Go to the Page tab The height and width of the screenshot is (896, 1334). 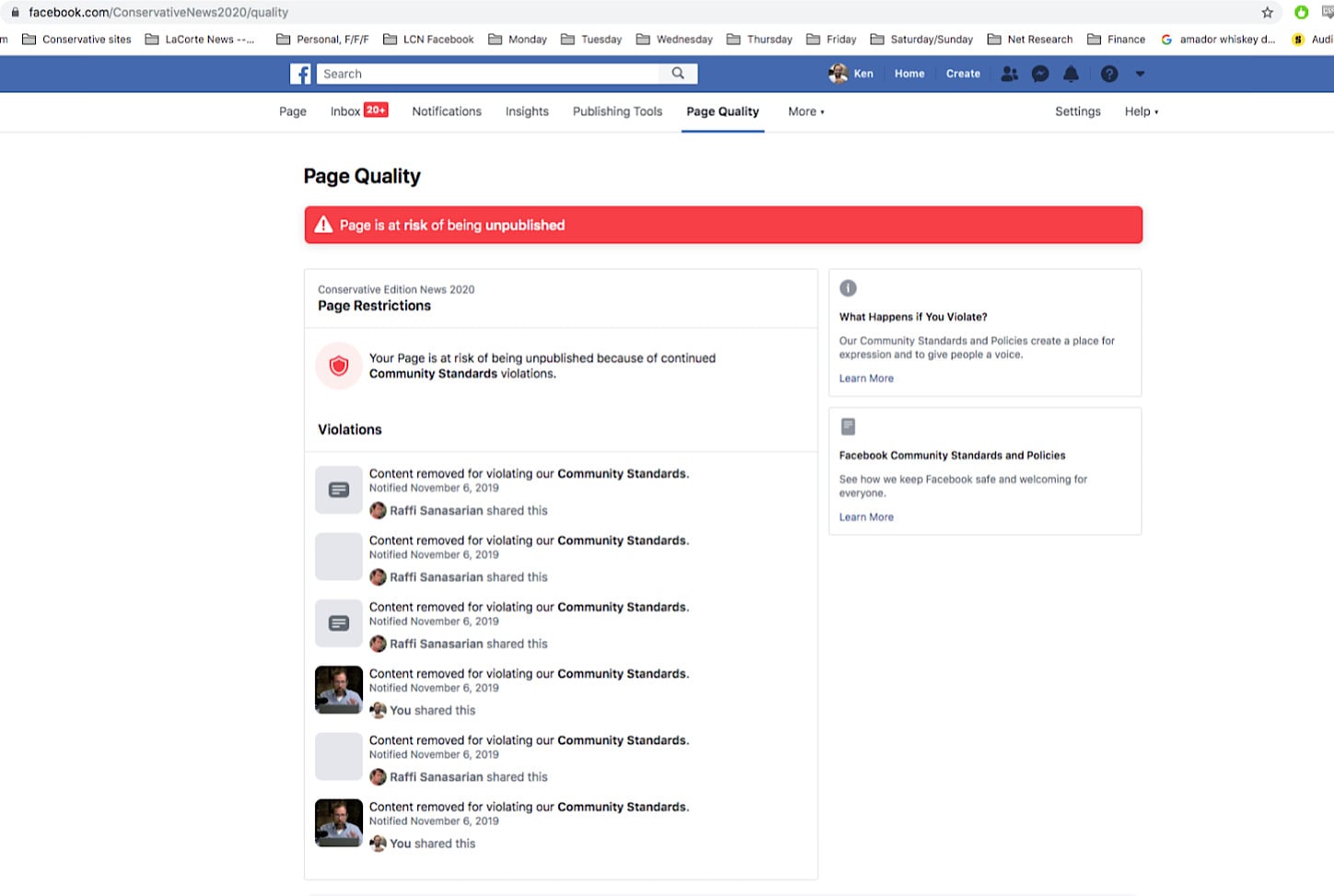point(293,111)
